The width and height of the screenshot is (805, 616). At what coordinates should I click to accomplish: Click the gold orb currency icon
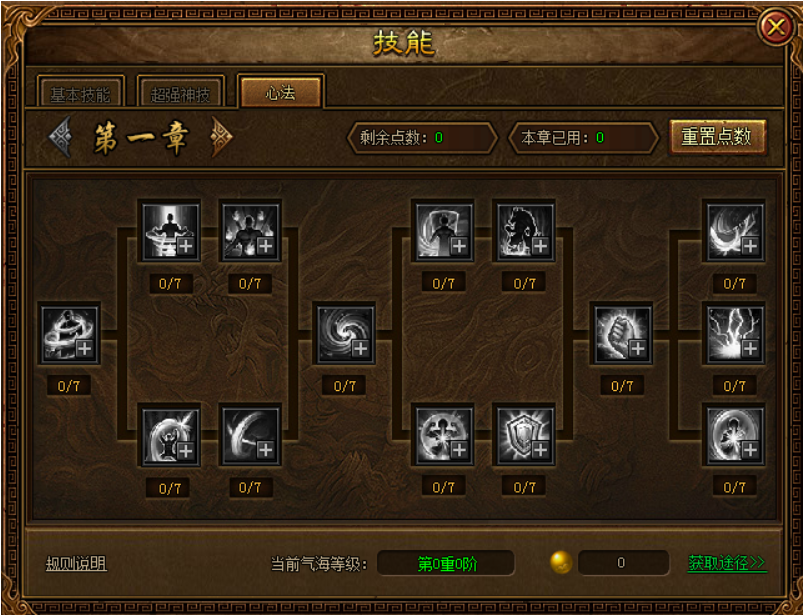561,562
